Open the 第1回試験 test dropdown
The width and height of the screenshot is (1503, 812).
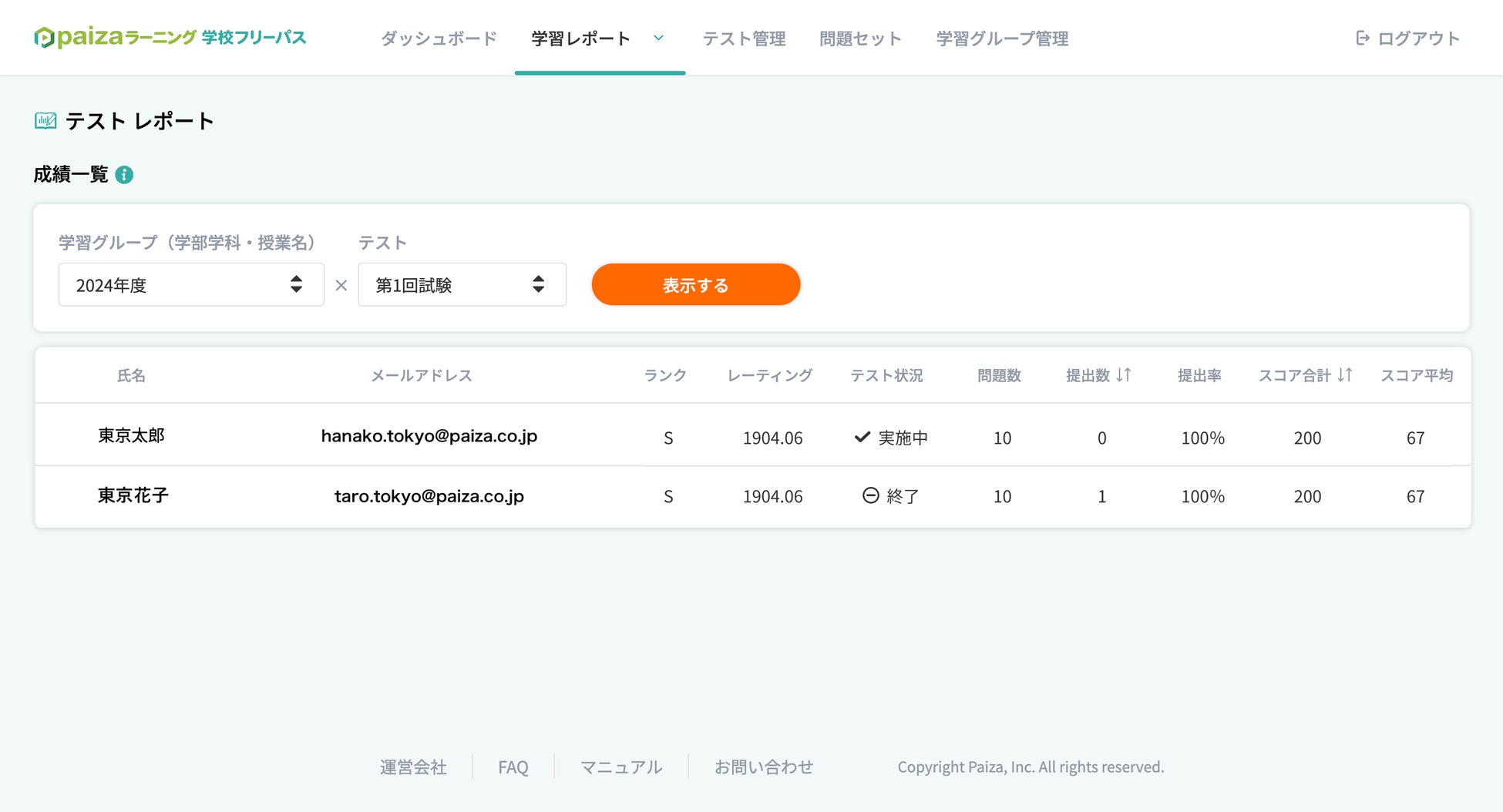tap(462, 285)
